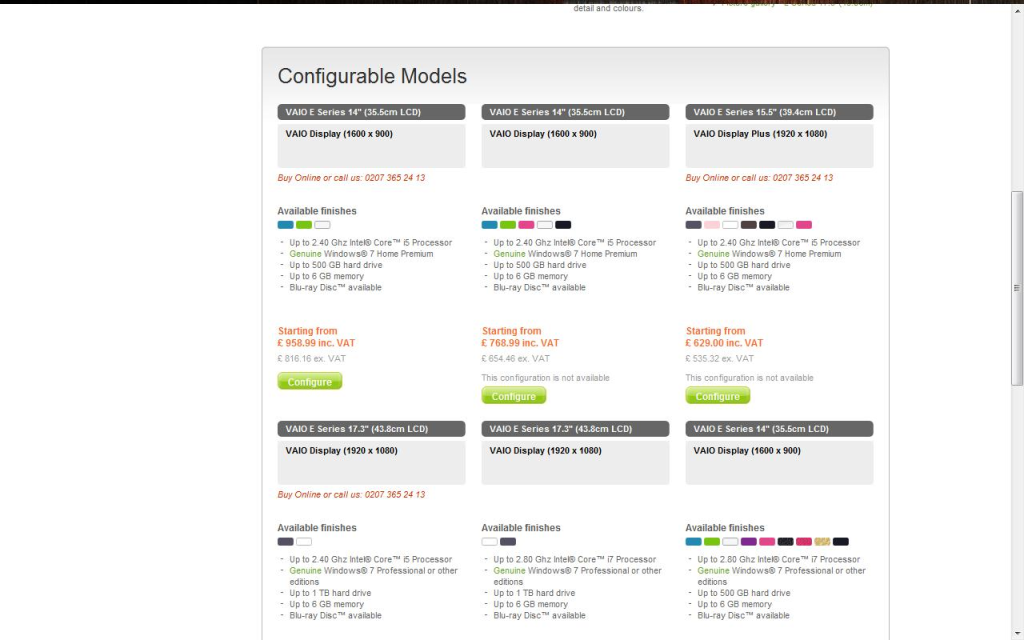This screenshot has width=1024, height=640.
Task: Choose the pink finish on the £768.99 model
Action: [526, 225]
